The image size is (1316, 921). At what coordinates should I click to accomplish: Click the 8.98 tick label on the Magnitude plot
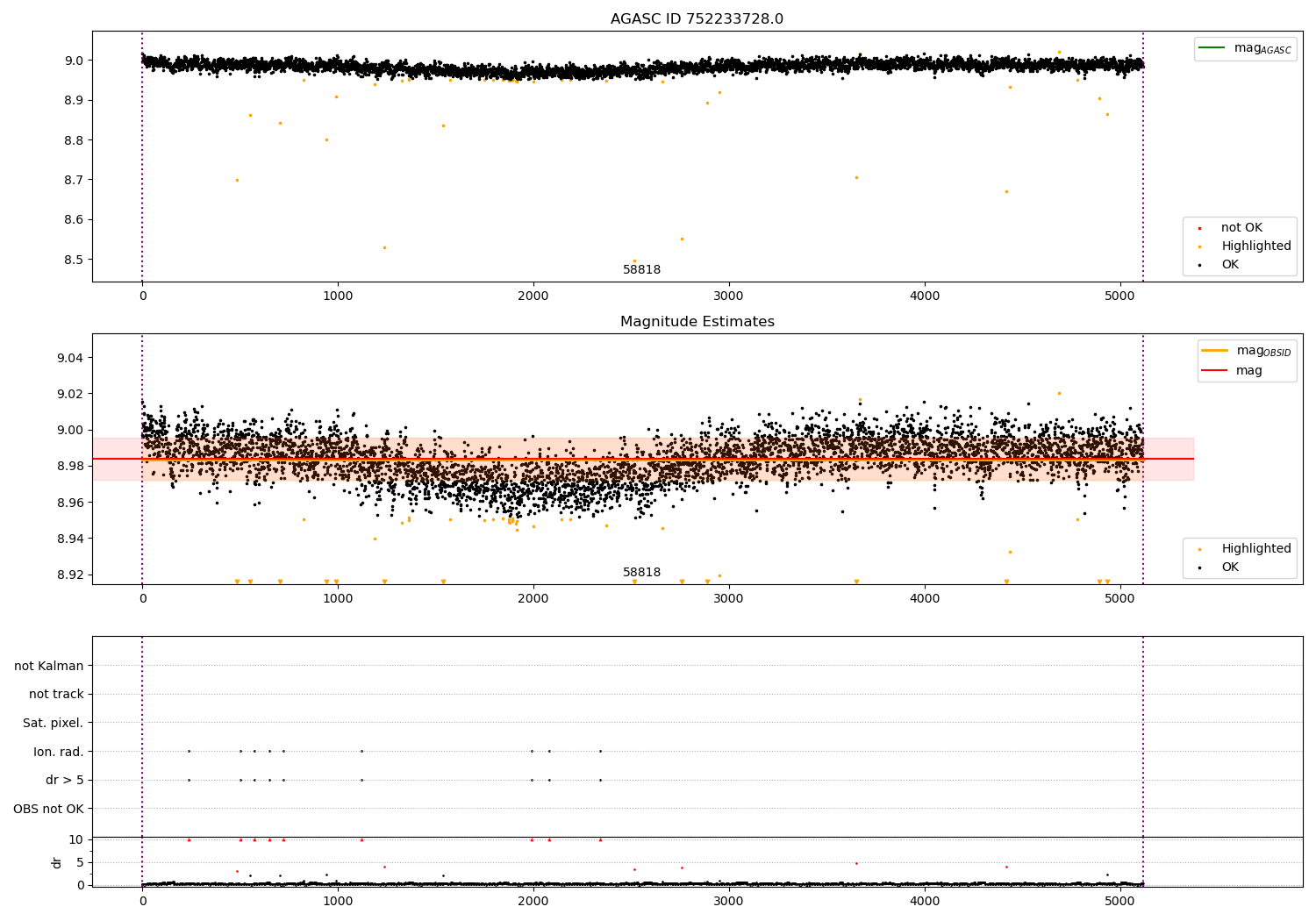pyautogui.click(x=71, y=467)
